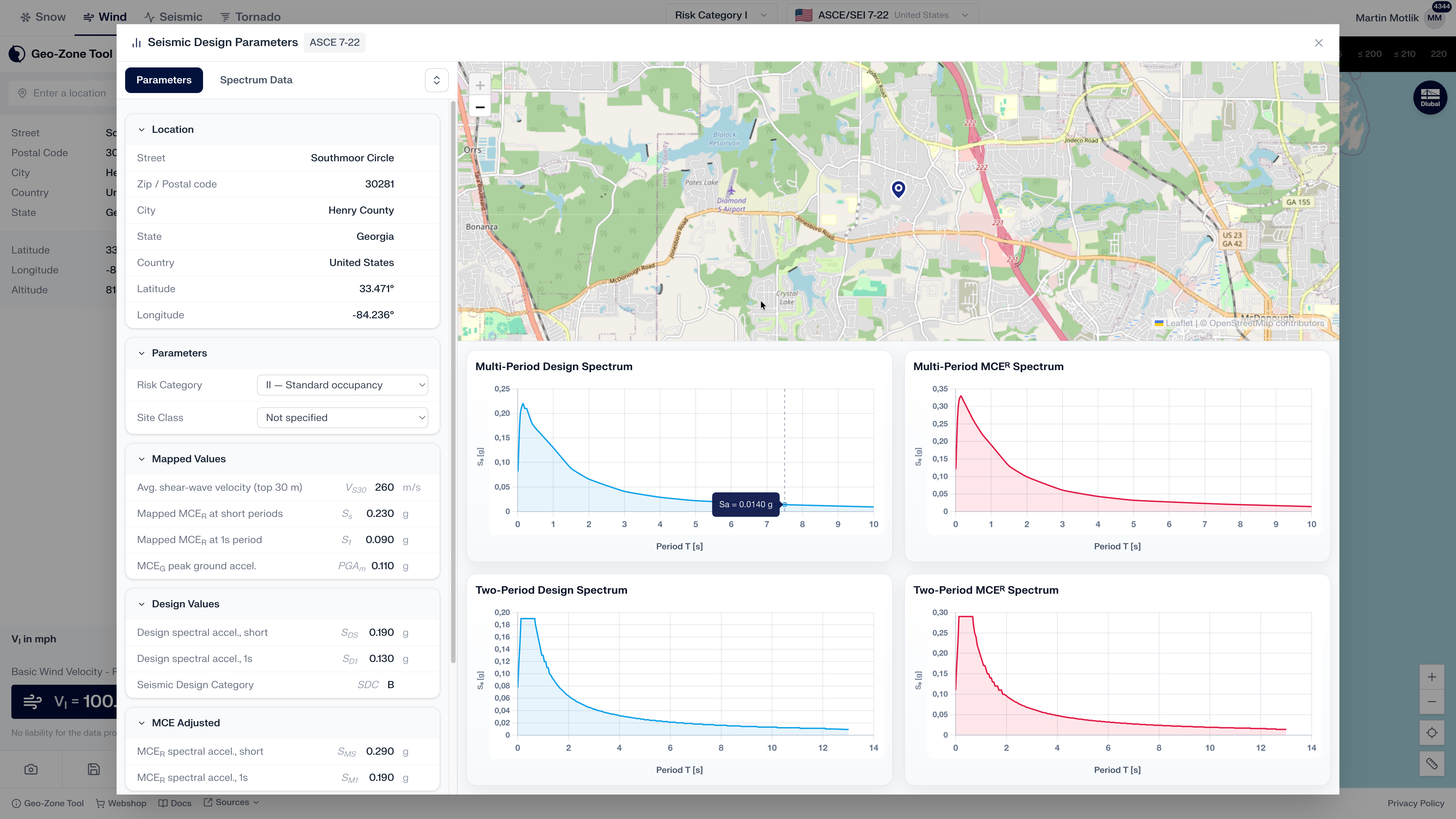Click the Two-Period Design Spectrum chart title
The image size is (1456, 819).
coord(551,591)
